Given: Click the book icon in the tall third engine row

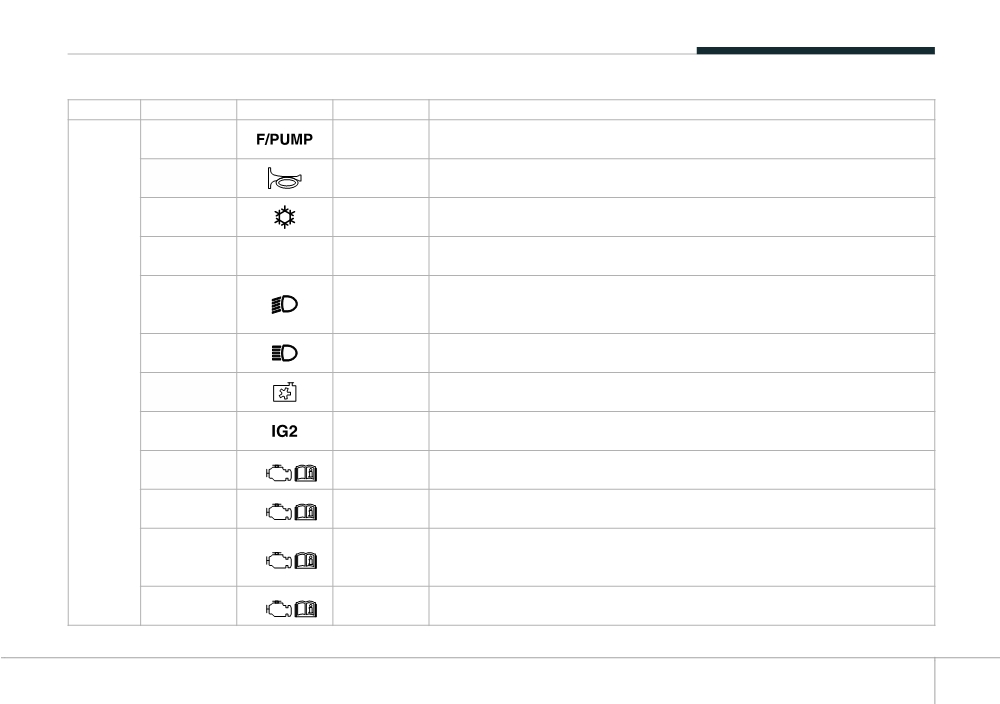Looking at the screenshot, I should point(305,561).
